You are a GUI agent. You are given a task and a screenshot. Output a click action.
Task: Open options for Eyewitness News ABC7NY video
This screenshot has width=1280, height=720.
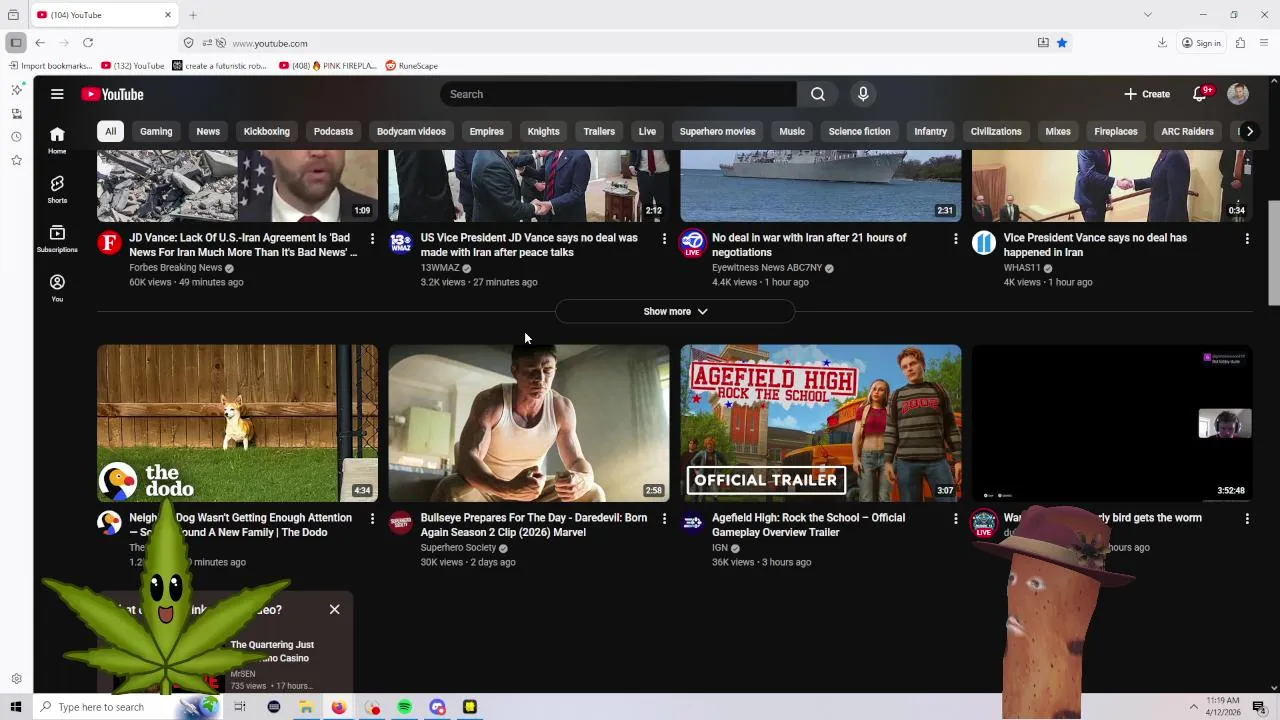pyautogui.click(x=955, y=239)
